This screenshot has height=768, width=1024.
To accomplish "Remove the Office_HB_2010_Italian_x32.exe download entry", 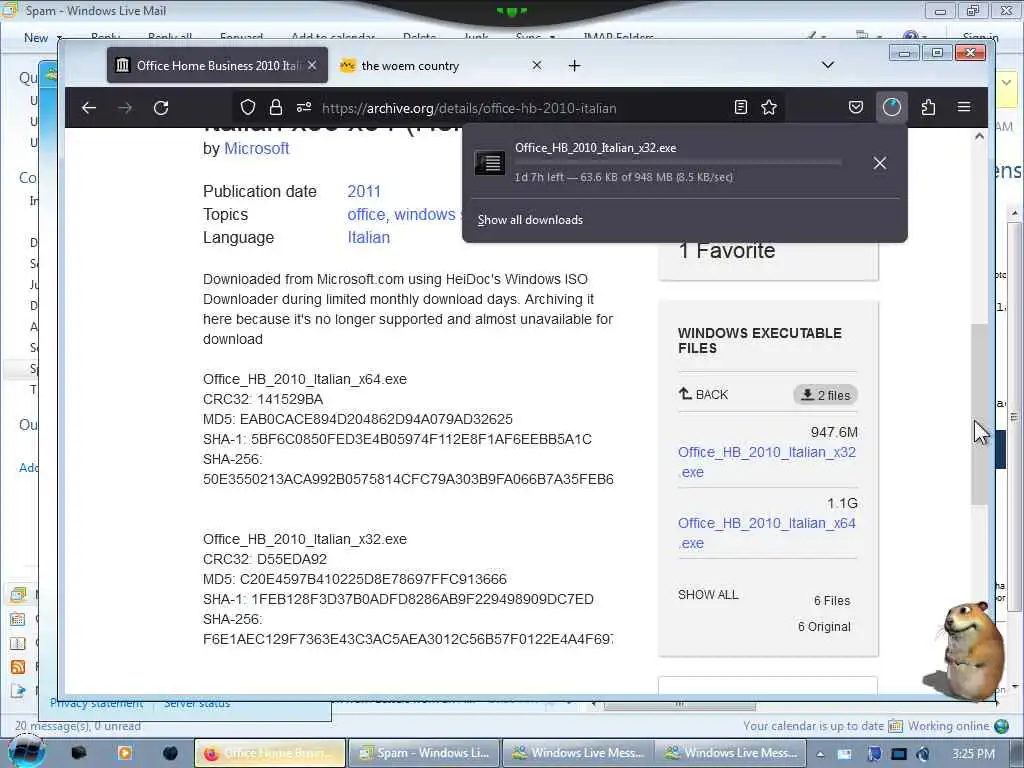I will [880, 163].
